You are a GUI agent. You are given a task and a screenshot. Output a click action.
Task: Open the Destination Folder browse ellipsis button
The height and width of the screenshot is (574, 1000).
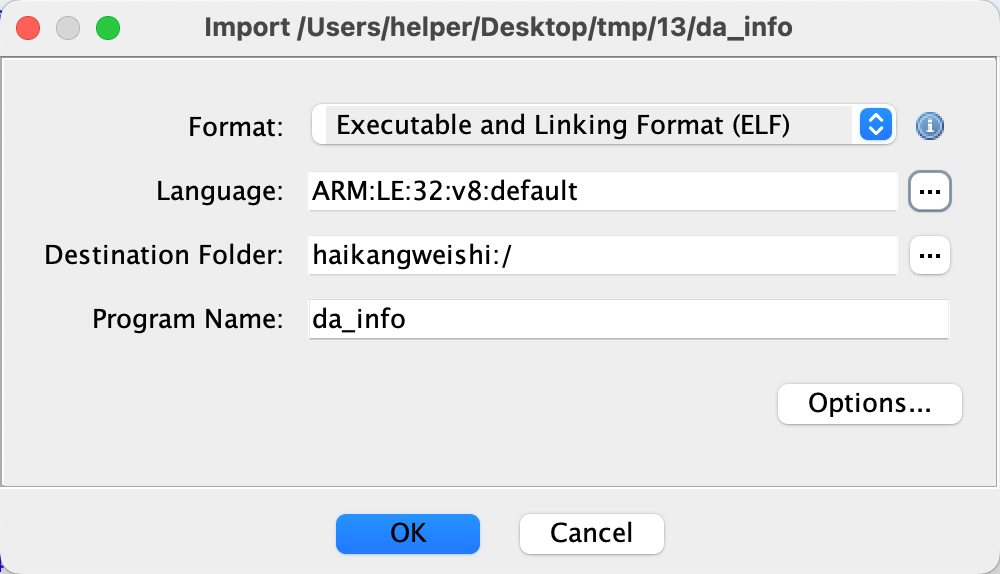(x=929, y=255)
